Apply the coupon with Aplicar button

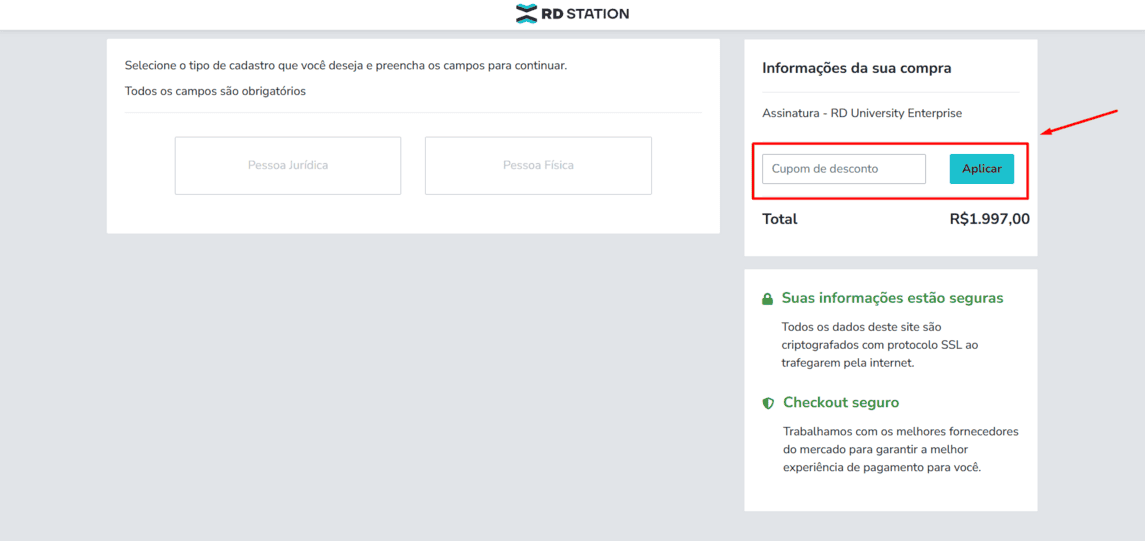981,169
